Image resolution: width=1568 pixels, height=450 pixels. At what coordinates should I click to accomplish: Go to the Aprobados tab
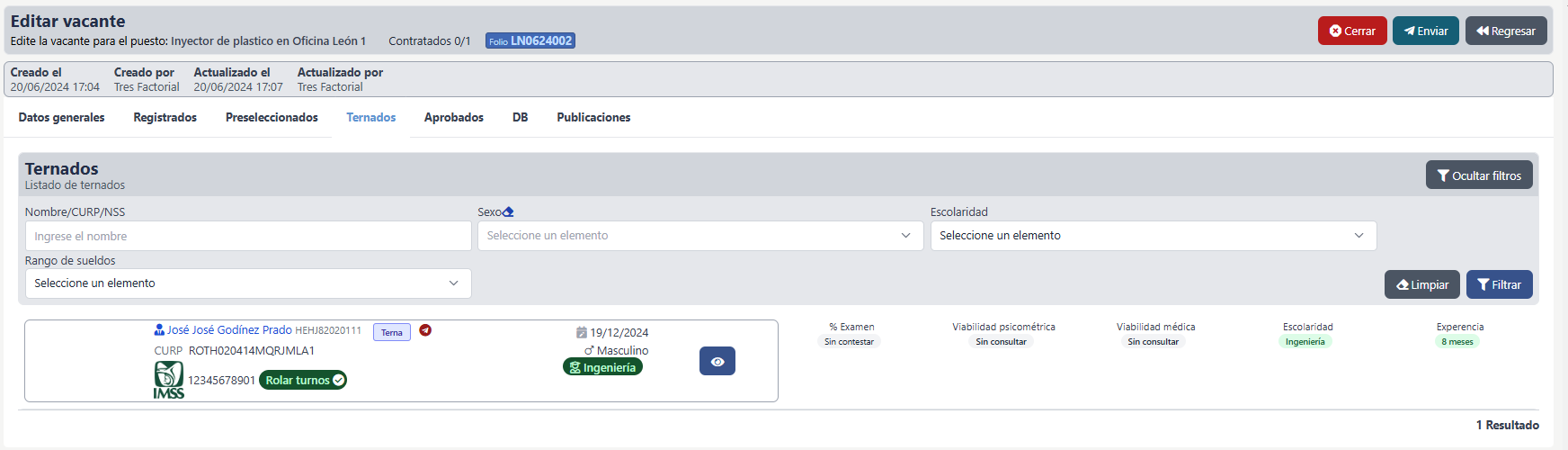coord(453,118)
